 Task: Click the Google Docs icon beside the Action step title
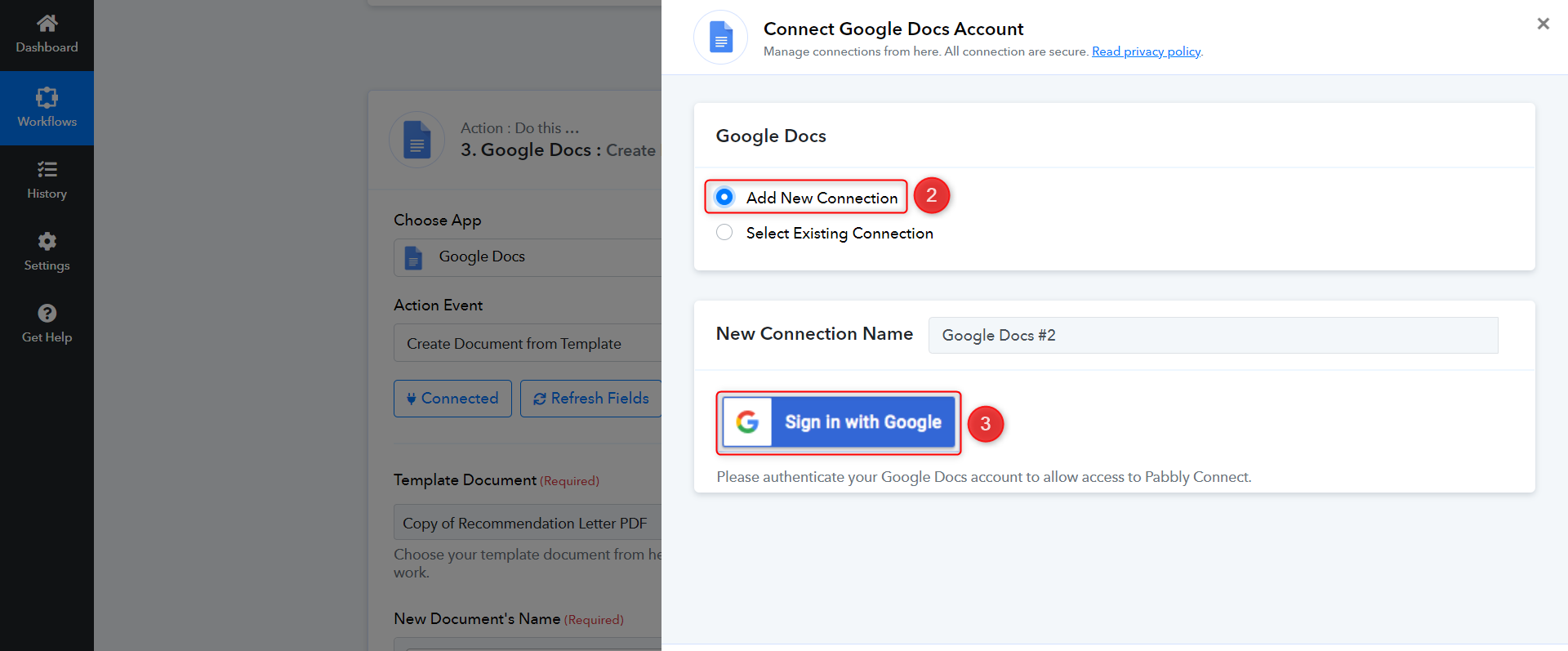point(416,139)
